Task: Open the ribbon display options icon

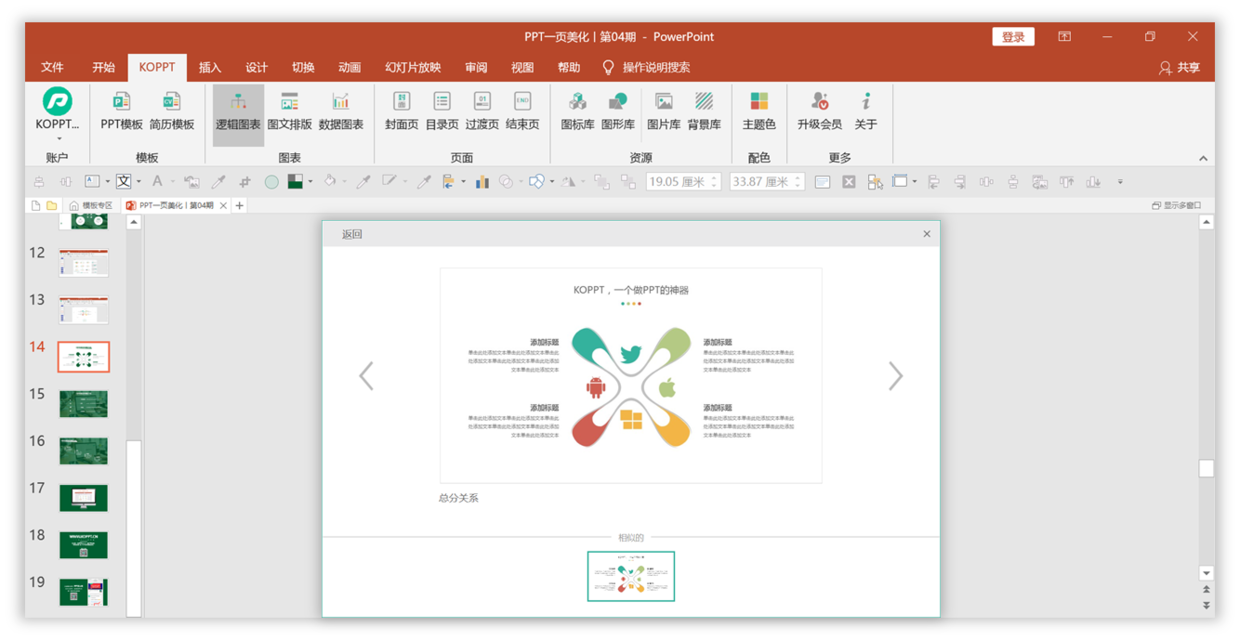Action: coord(1064,37)
